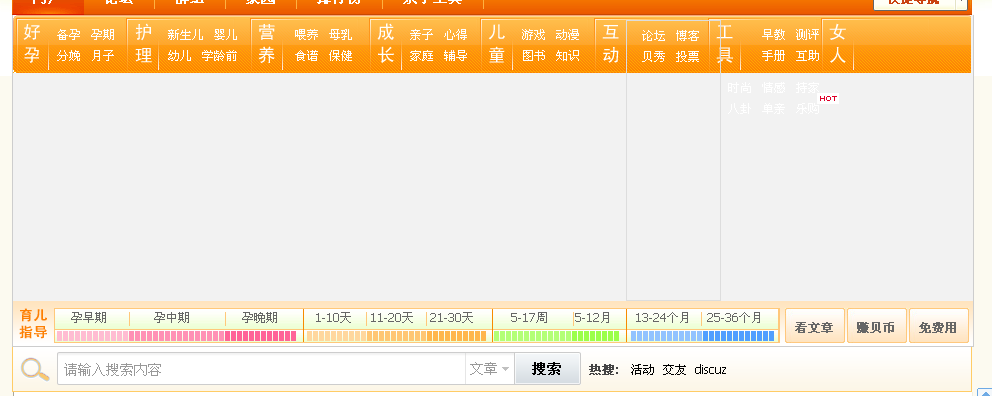Open the 喂养 link
Viewport: 992px width, 396px height.
point(306,35)
